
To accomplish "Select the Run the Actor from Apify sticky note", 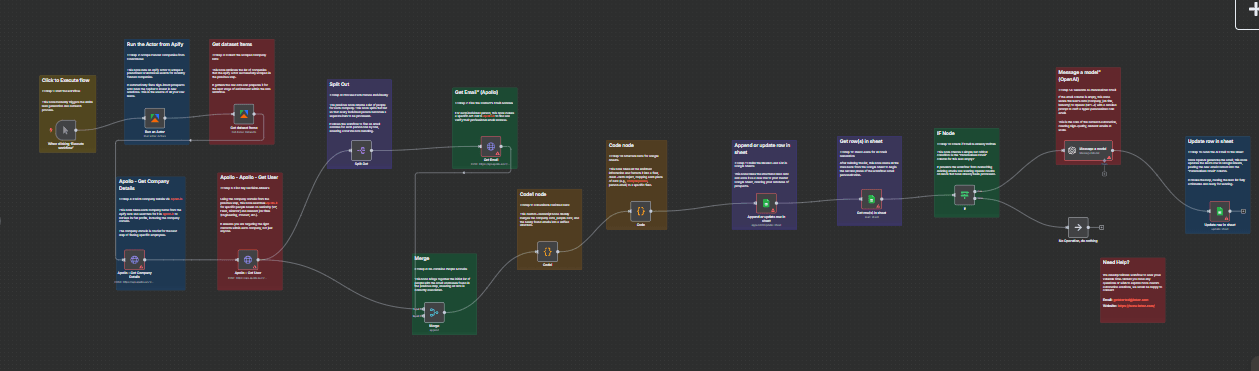I will [x=157, y=92].
